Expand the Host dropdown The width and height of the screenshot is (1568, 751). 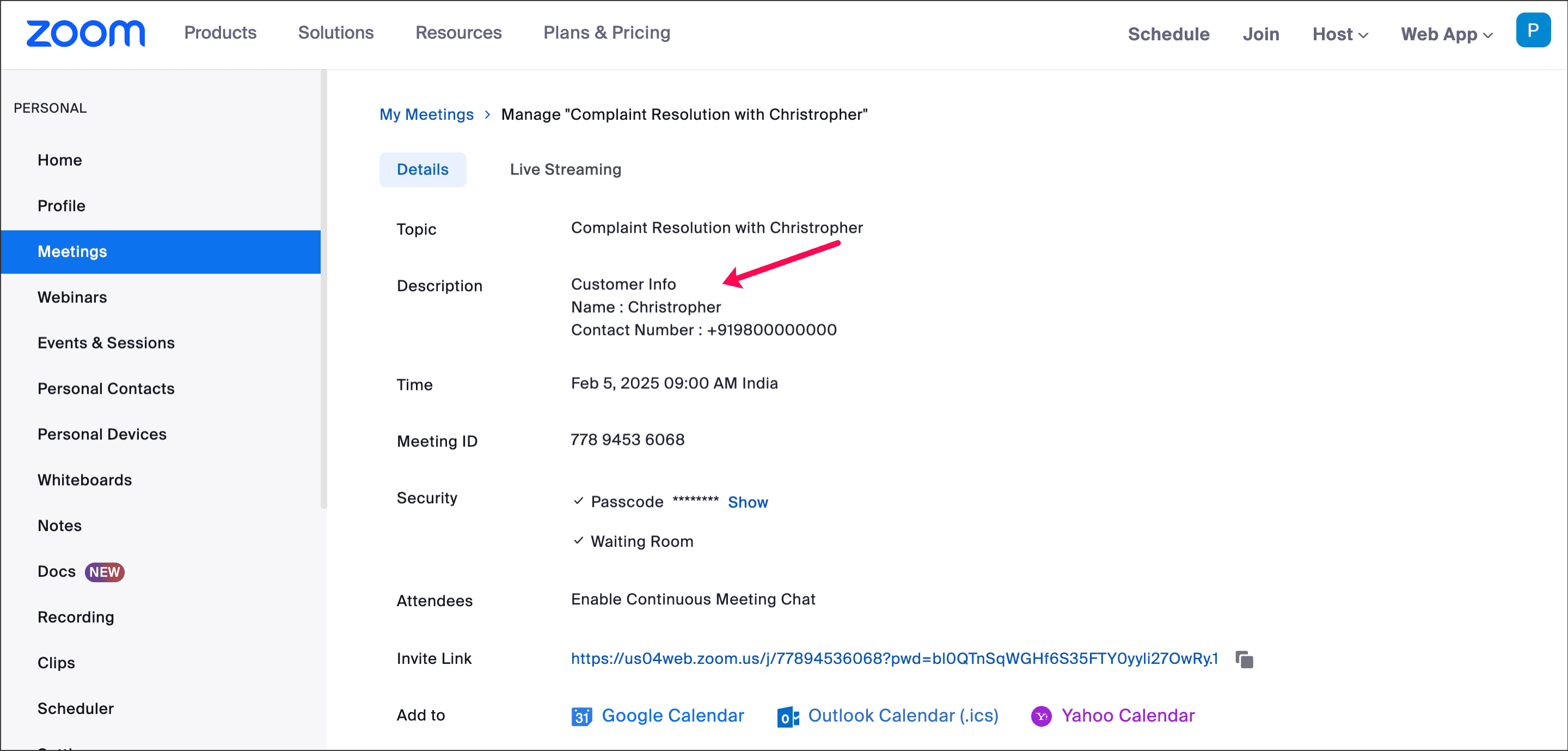[1340, 34]
